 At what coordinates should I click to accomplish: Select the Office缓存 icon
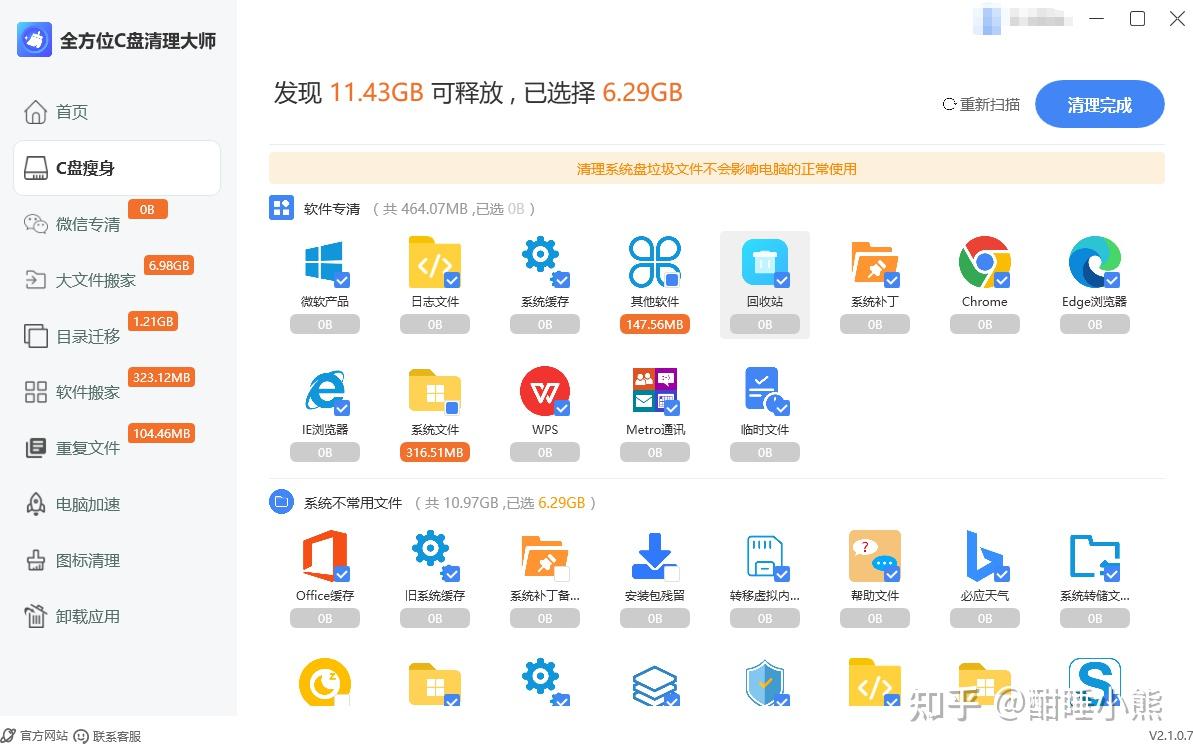coord(325,556)
